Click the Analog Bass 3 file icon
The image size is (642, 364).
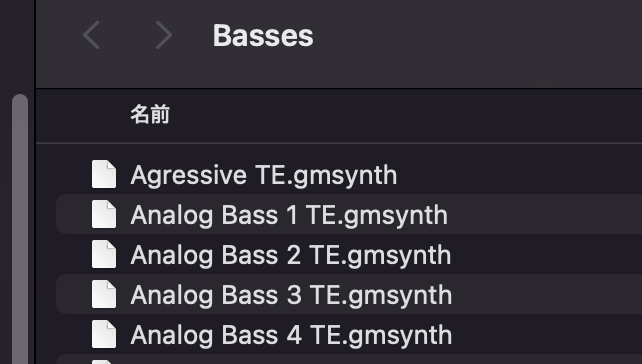click(104, 294)
